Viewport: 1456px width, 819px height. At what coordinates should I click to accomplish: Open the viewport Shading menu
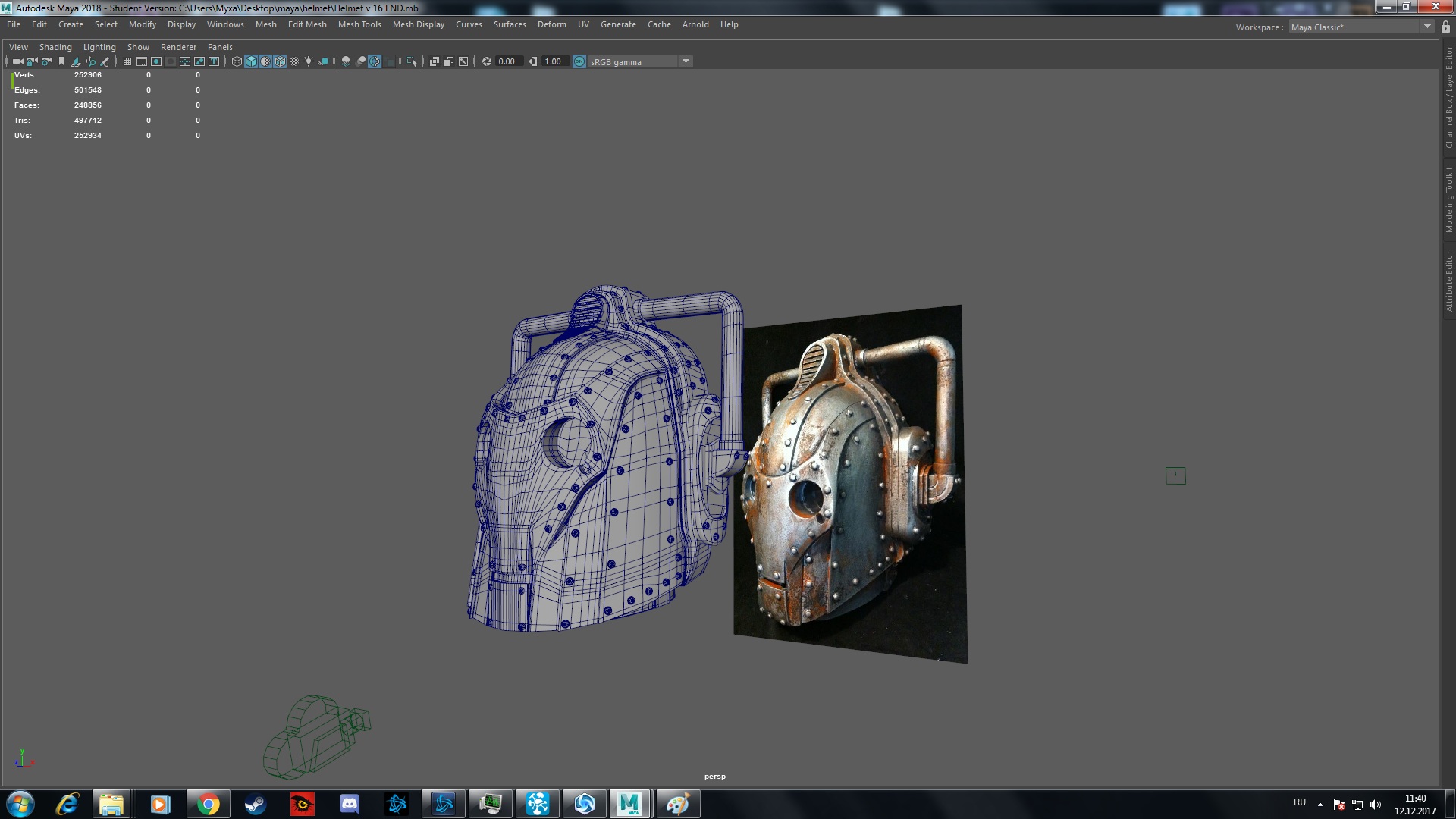(55, 47)
